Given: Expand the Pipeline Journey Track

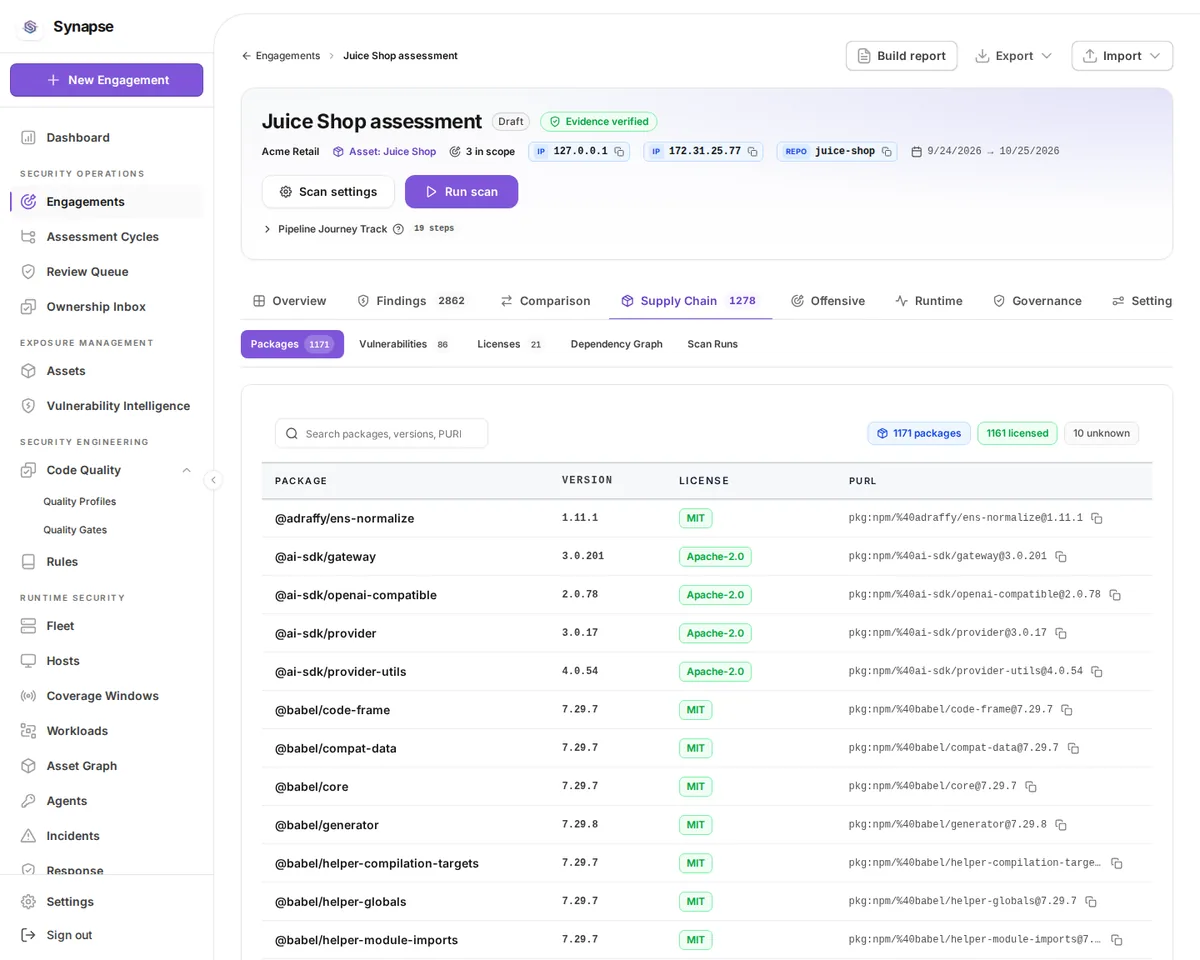Looking at the screenshot, I should 267,229.
